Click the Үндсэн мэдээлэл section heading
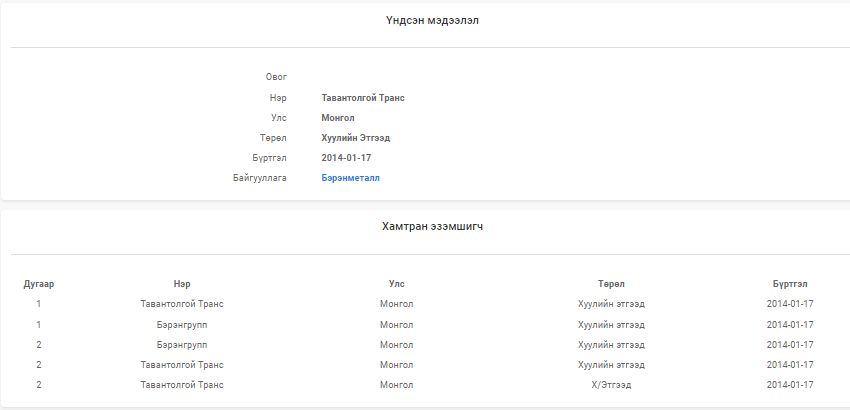 [x=432, y=21]
